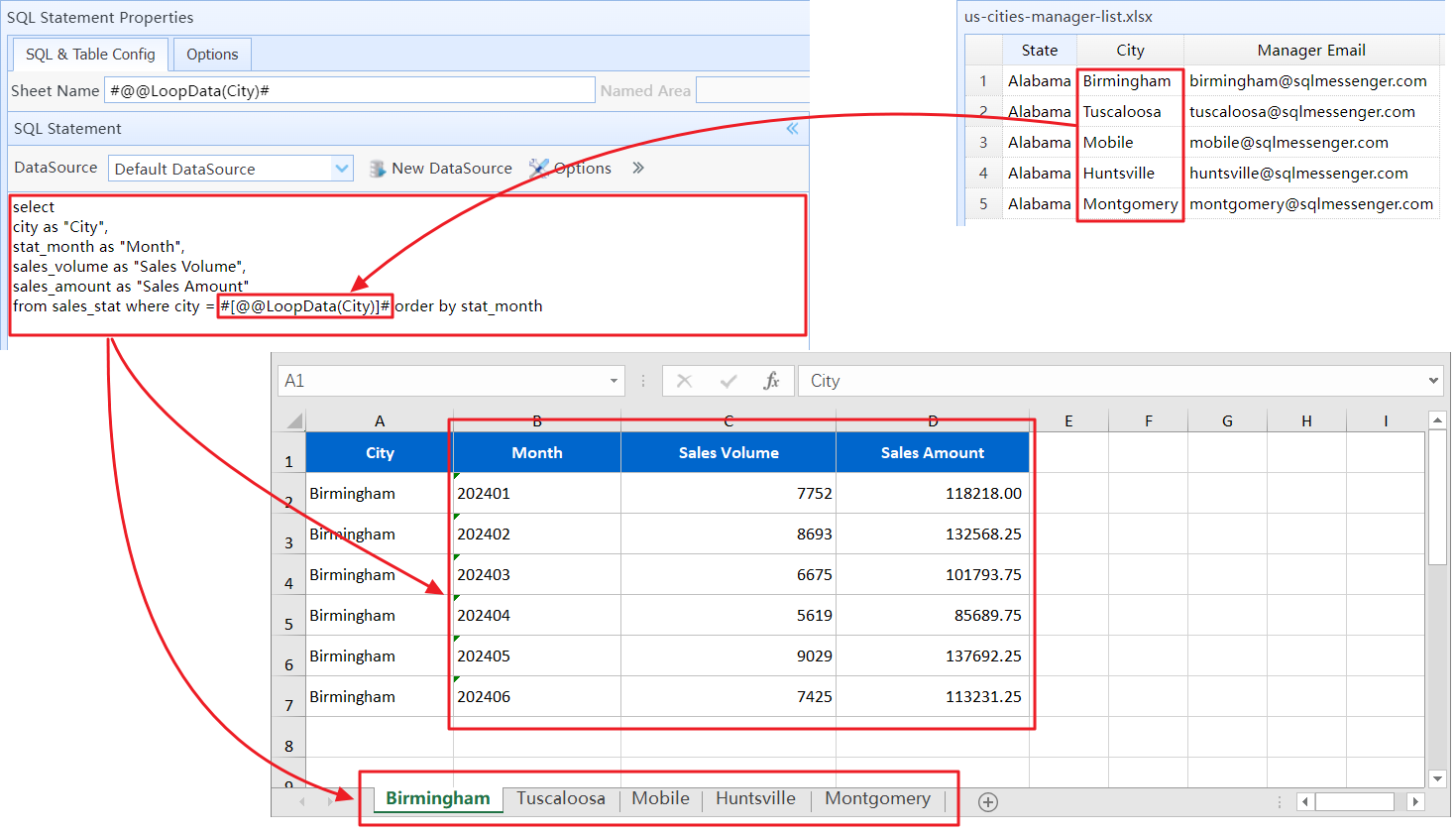The height and width of the screenshot is (833, 1456).
Task: Collapse the SQL Statement panel double-arrow
Action: tap(792, 129)
